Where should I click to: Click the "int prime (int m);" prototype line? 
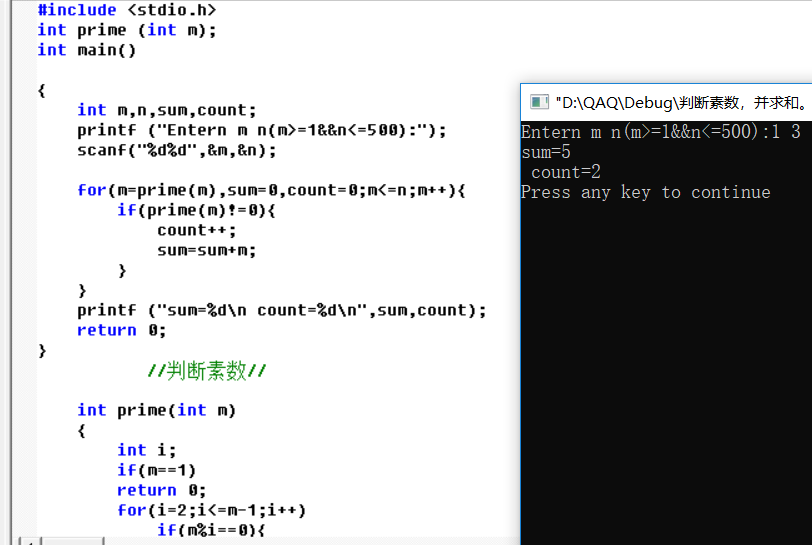[x=127, y=30]
